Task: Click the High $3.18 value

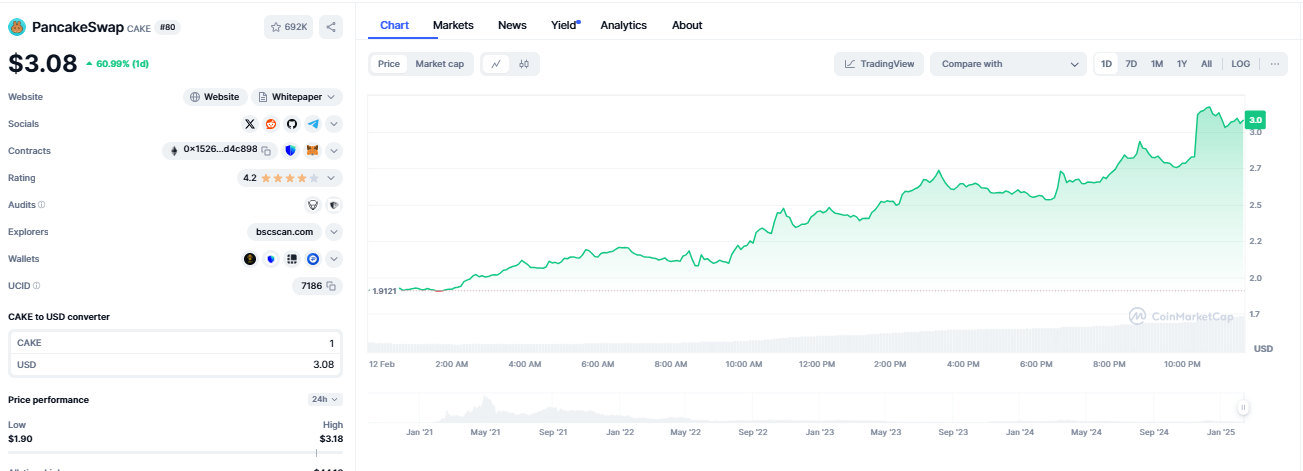Action: point(331,438)
